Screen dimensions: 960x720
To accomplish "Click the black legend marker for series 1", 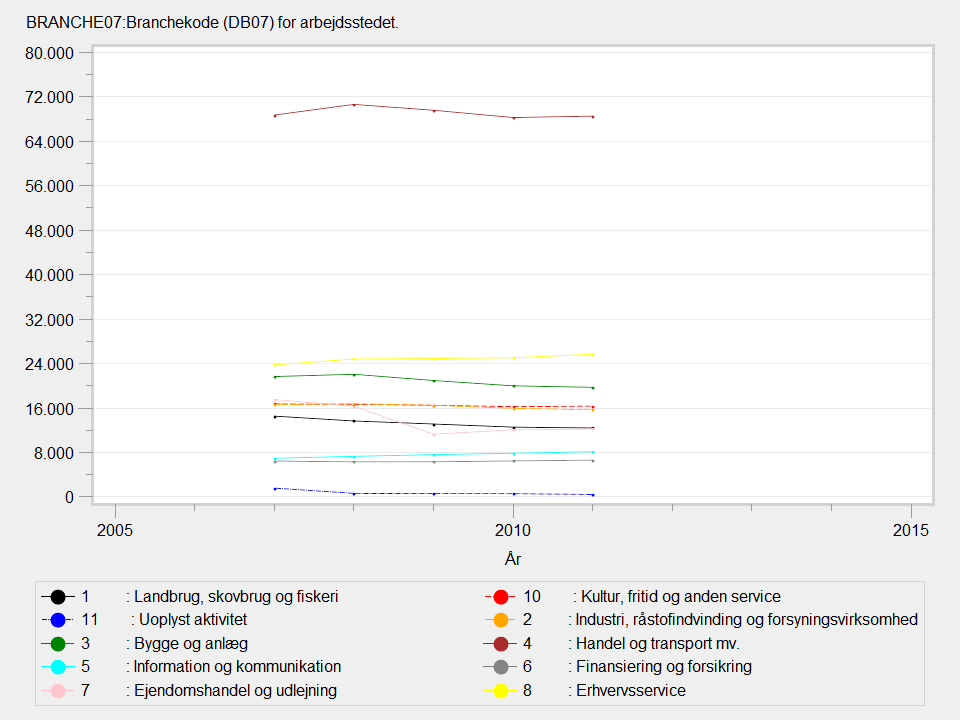I will (58, 596).
